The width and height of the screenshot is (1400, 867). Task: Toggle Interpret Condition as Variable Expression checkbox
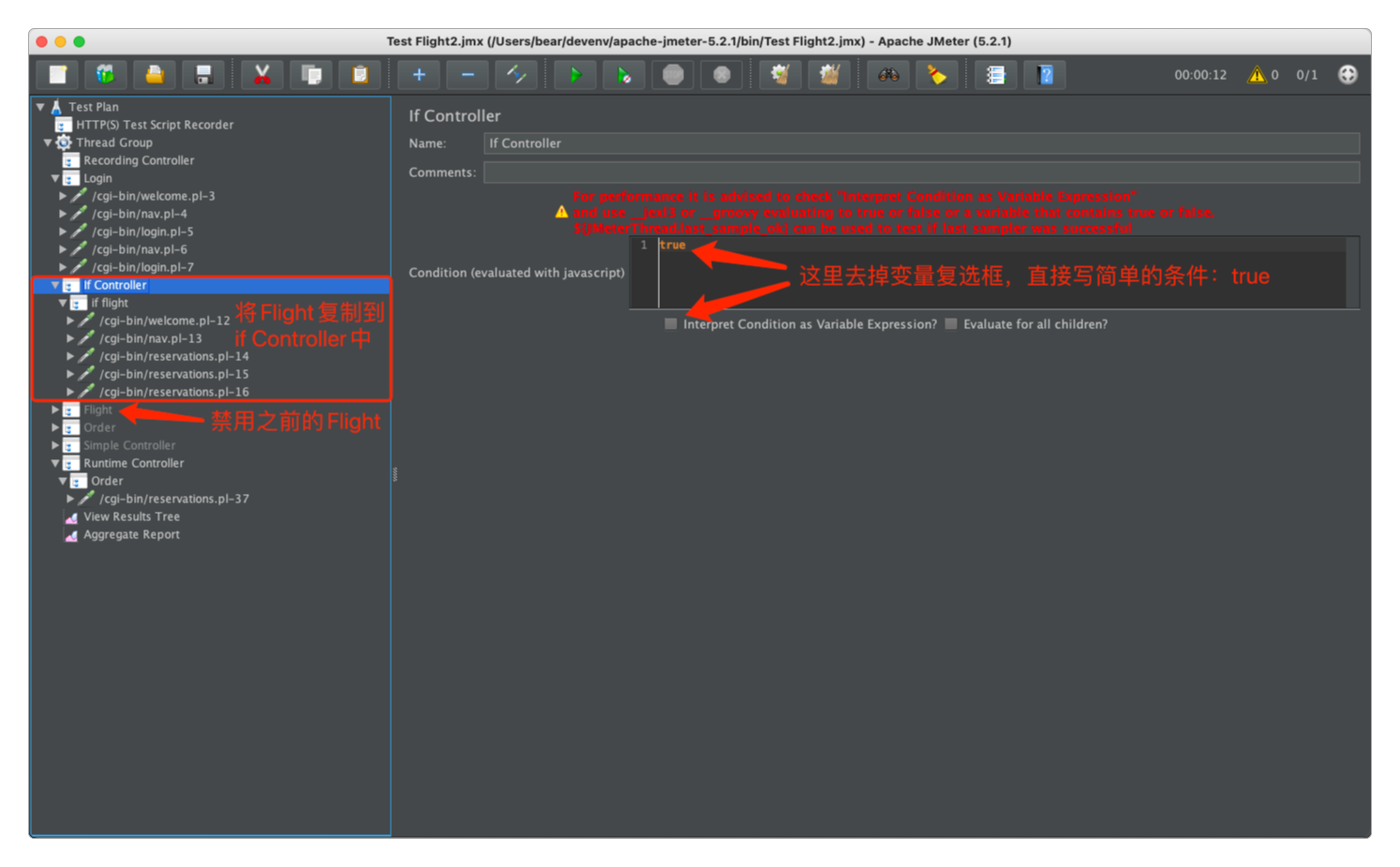pos(670,324)
